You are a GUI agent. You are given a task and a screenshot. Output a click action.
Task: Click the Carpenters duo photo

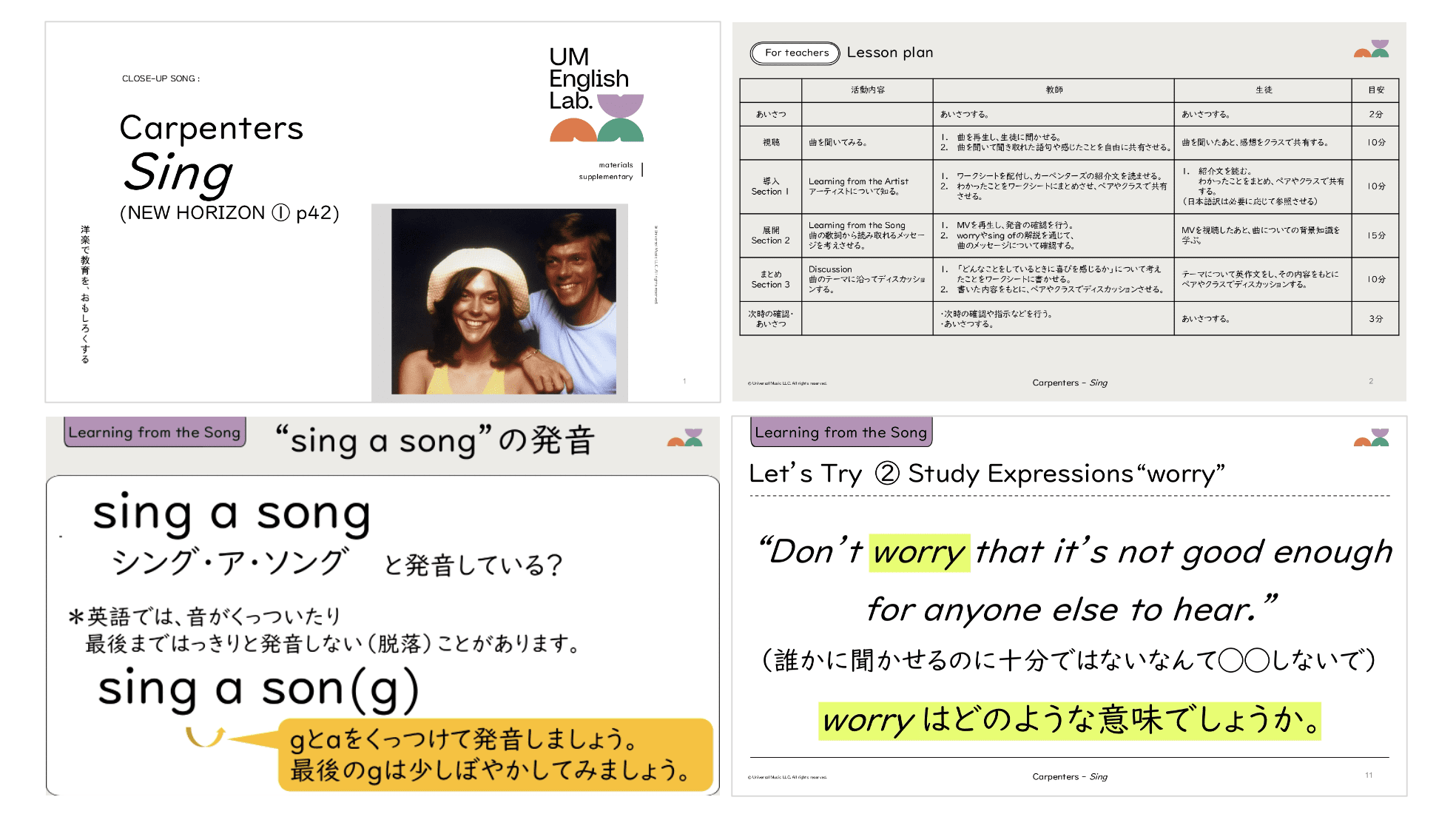(x=503, y=301)
